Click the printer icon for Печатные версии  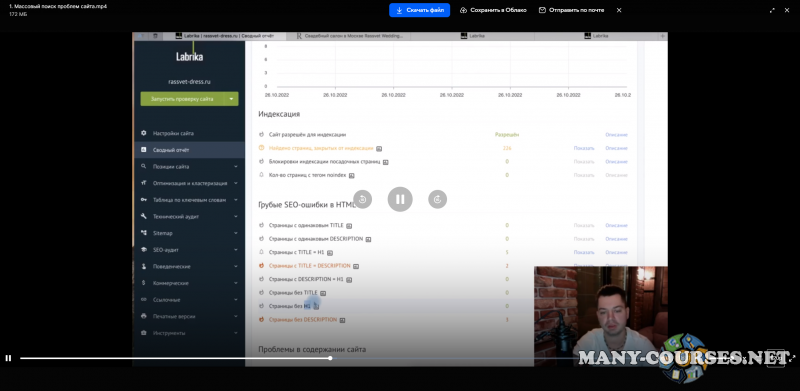tap(143, 316)
